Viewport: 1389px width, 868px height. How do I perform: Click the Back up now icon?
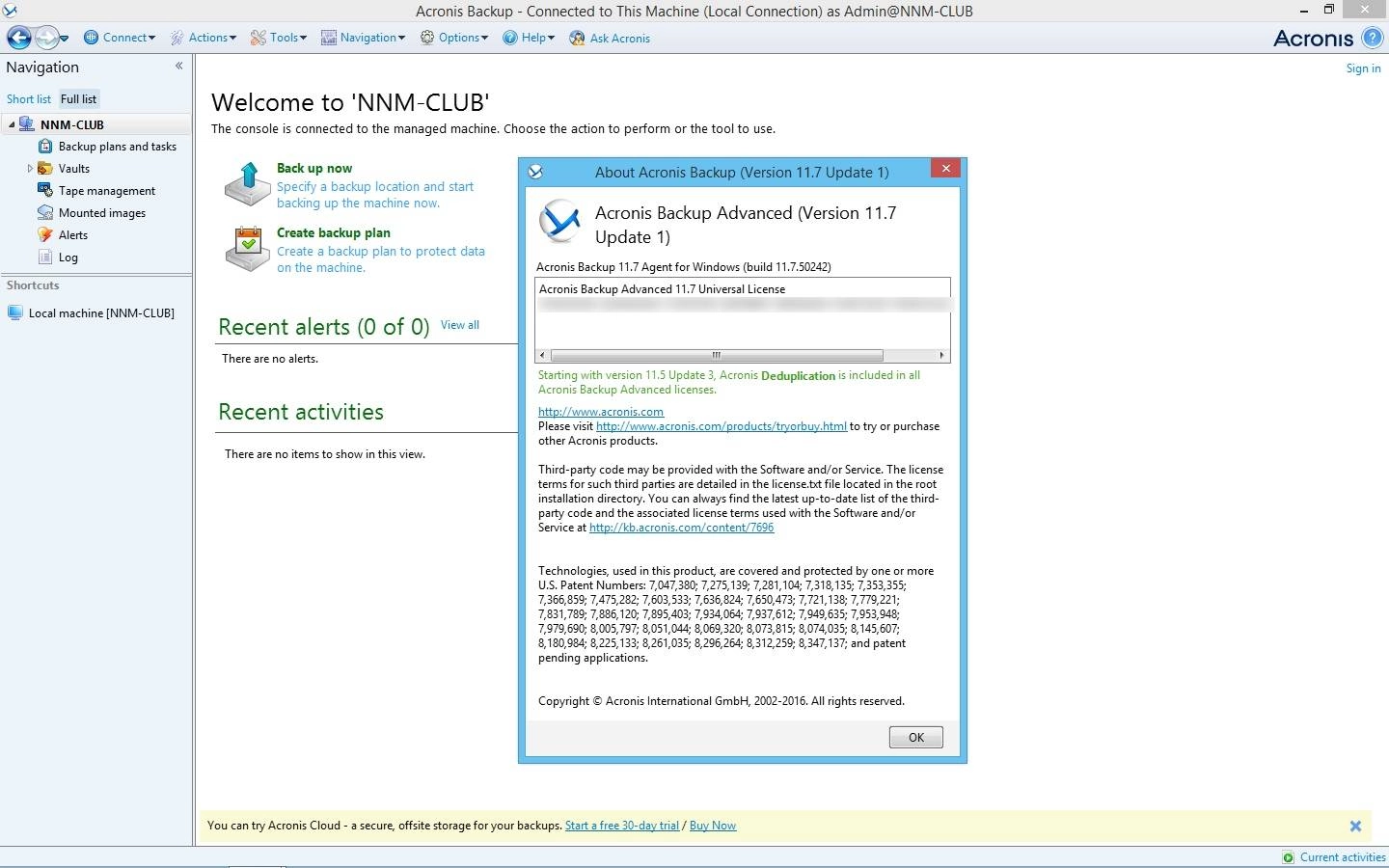tap(247, 184)
